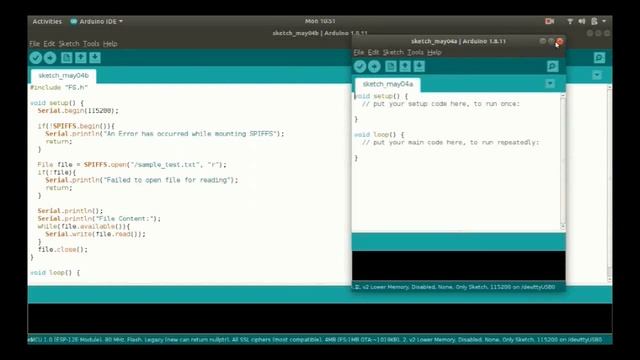640x360 pixels.
Task: Click the volume icon in top bar
Action: [x=582, y=21]
